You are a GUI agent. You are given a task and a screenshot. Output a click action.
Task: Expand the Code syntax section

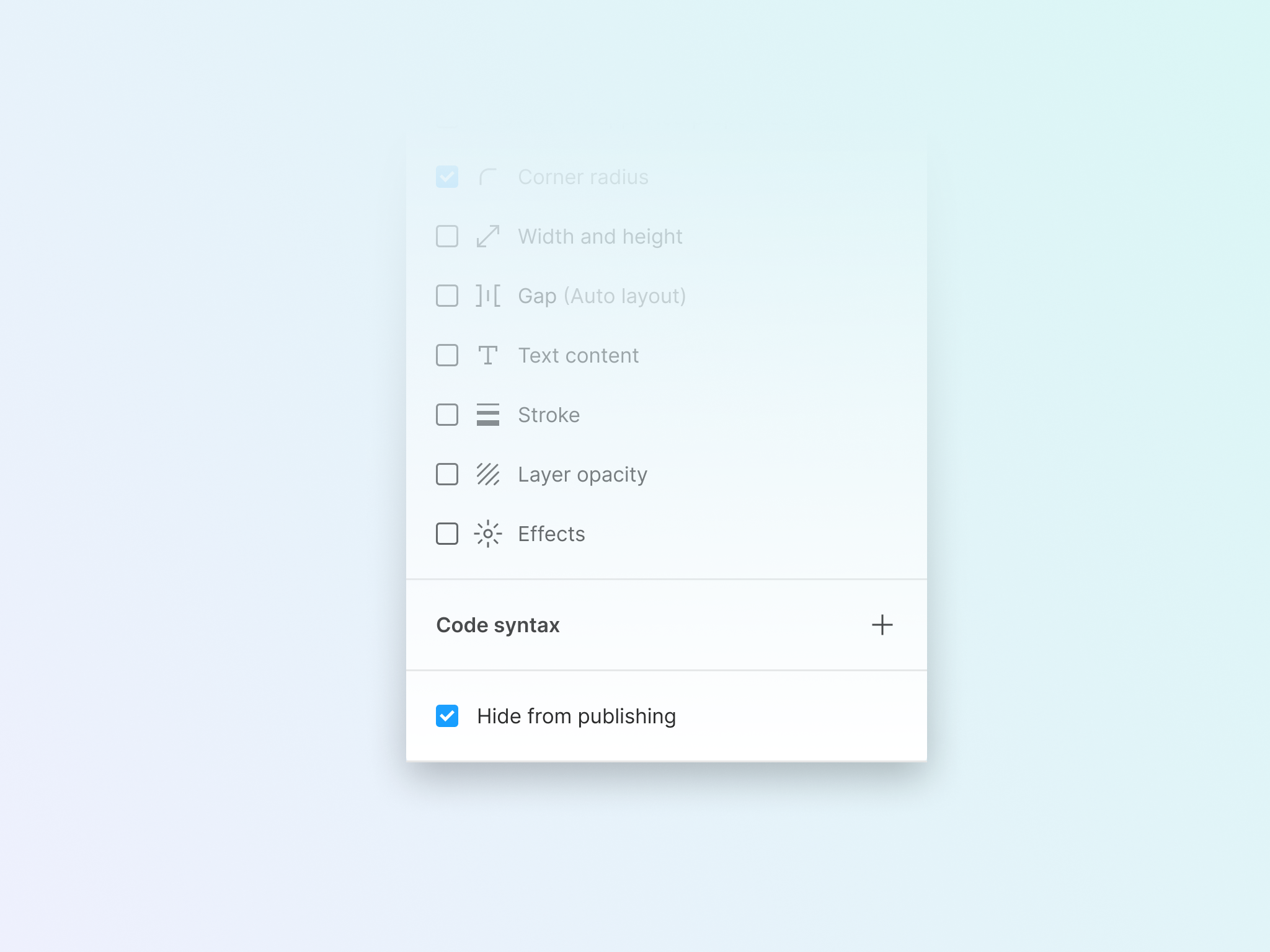coord(883,624)
